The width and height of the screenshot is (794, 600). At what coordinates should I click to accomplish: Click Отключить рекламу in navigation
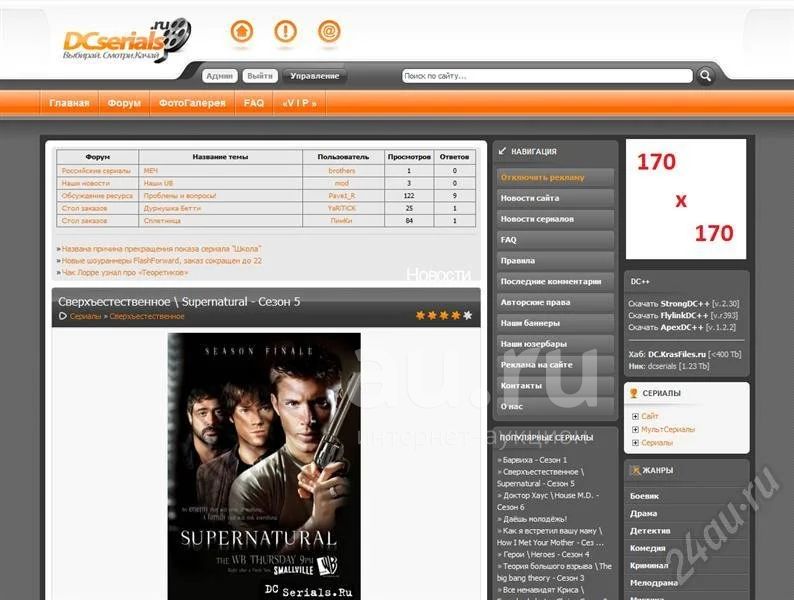555,178
